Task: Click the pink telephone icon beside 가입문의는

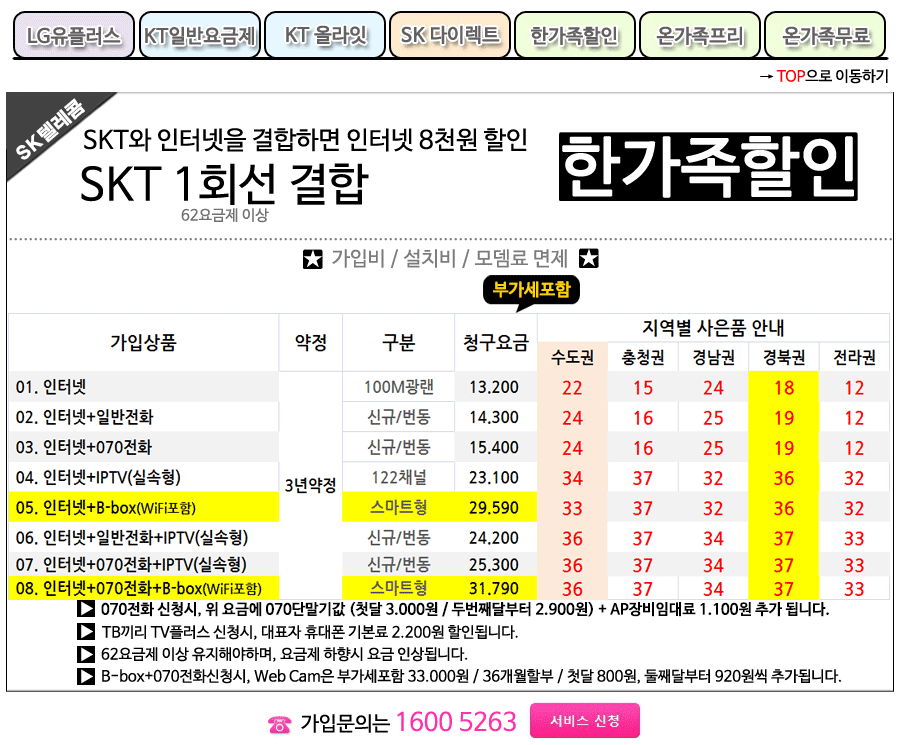Action: (279, 724)
